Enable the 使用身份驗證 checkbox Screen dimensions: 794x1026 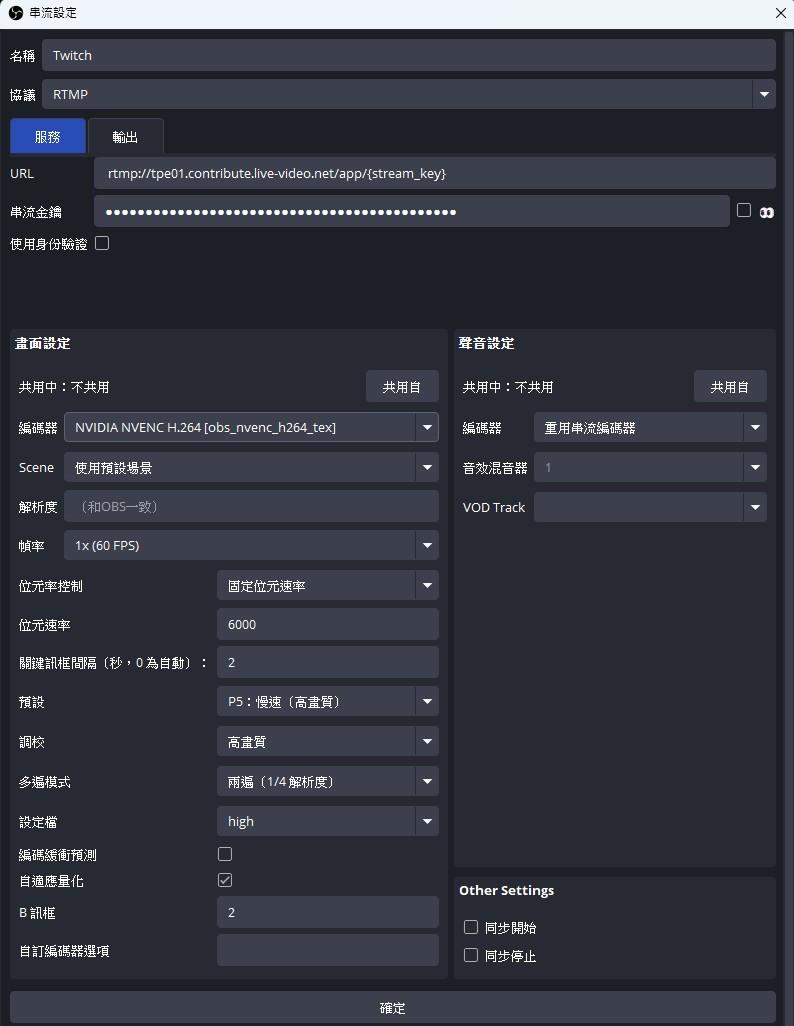pyautogui.click(x=102, y=243)
